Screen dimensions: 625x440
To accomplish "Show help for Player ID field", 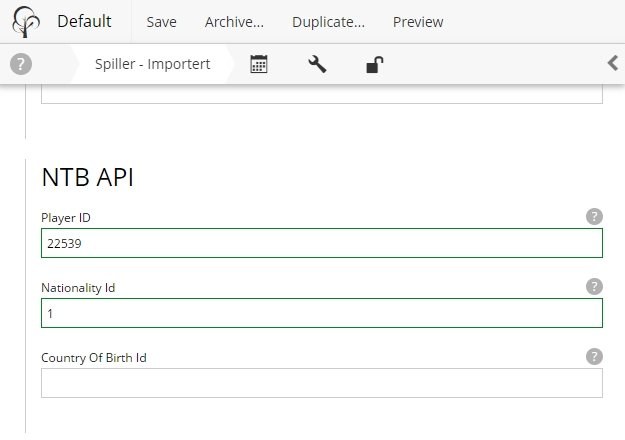I will click(x=594, y=216).
